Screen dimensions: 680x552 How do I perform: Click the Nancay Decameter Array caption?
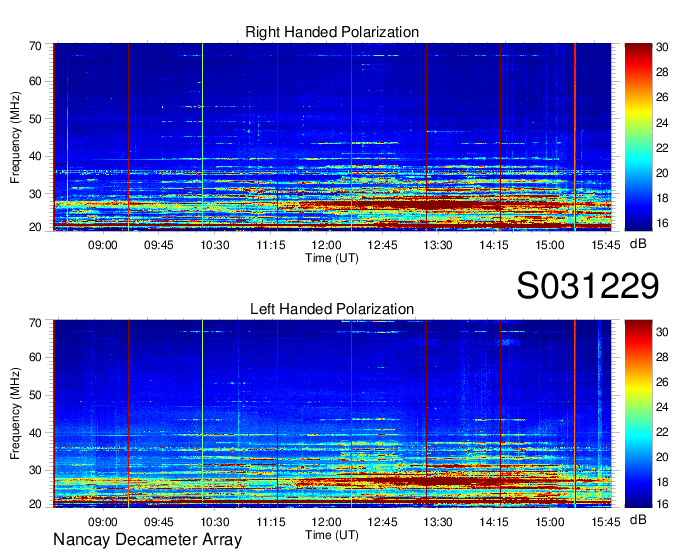[x=147, y=540]
